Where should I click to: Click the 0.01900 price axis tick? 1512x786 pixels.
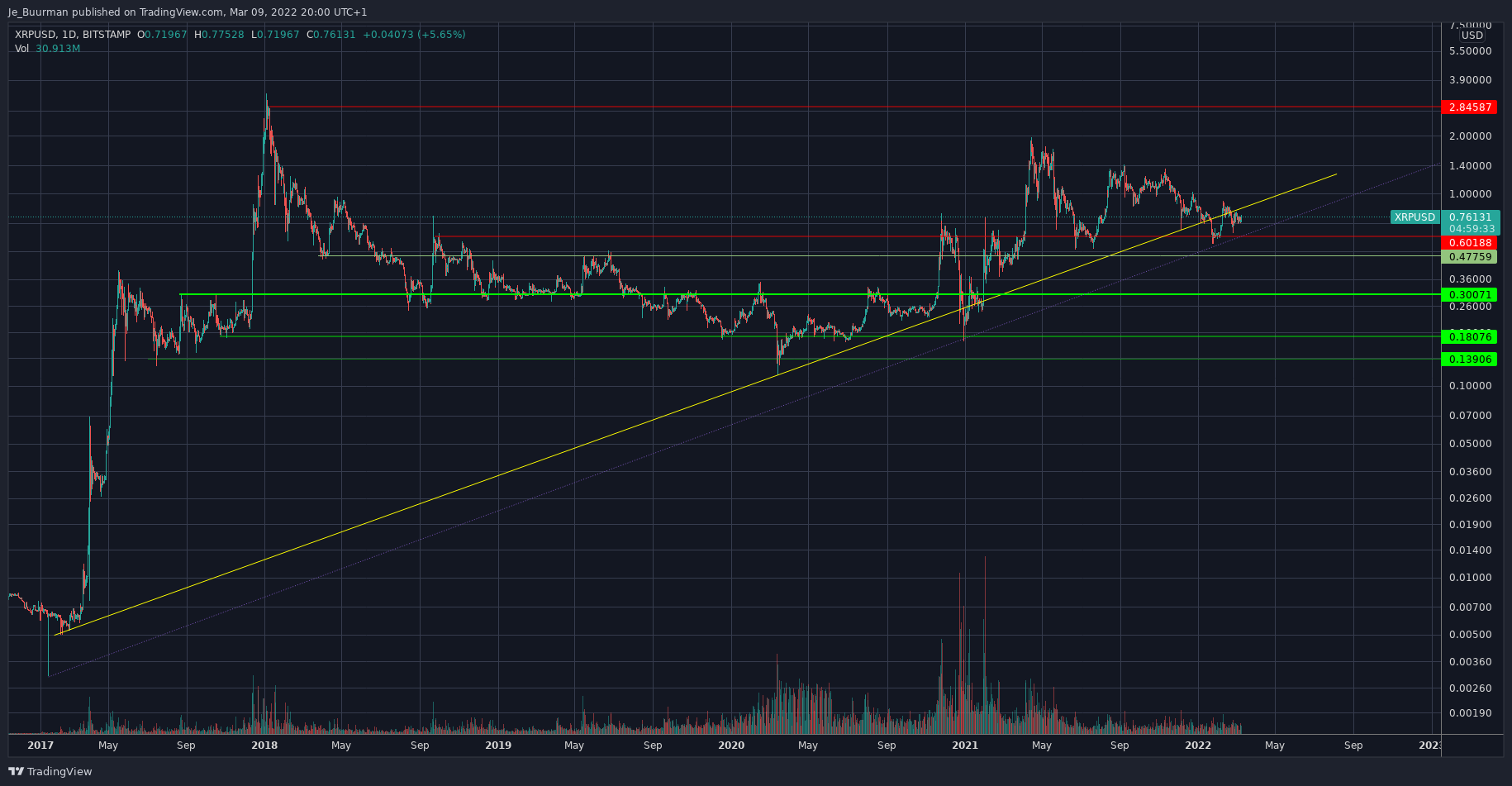click(x=1470, y=525)
